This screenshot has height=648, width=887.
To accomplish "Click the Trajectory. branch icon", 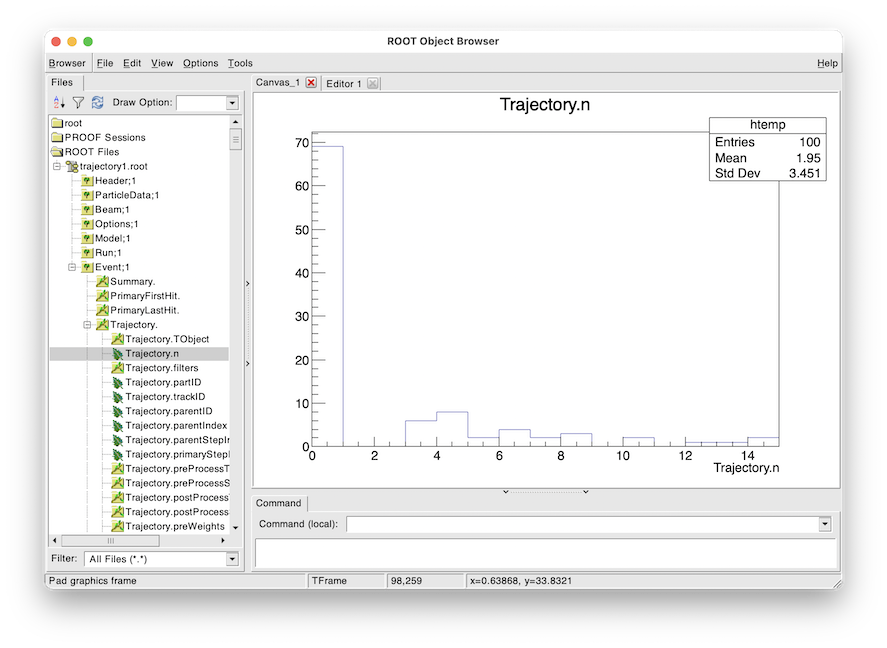I will tap(102, 325).
